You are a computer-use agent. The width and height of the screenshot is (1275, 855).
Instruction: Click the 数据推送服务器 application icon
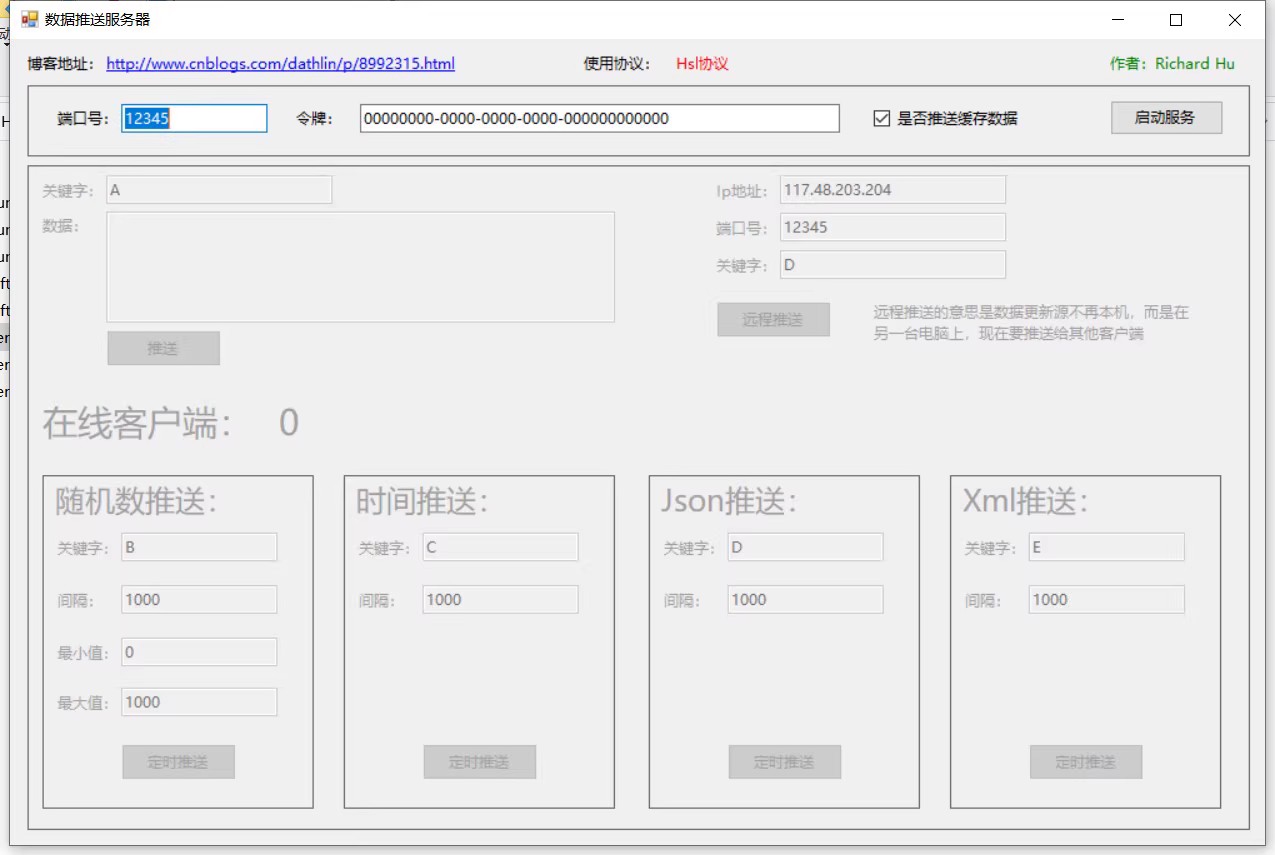(30, 19)
